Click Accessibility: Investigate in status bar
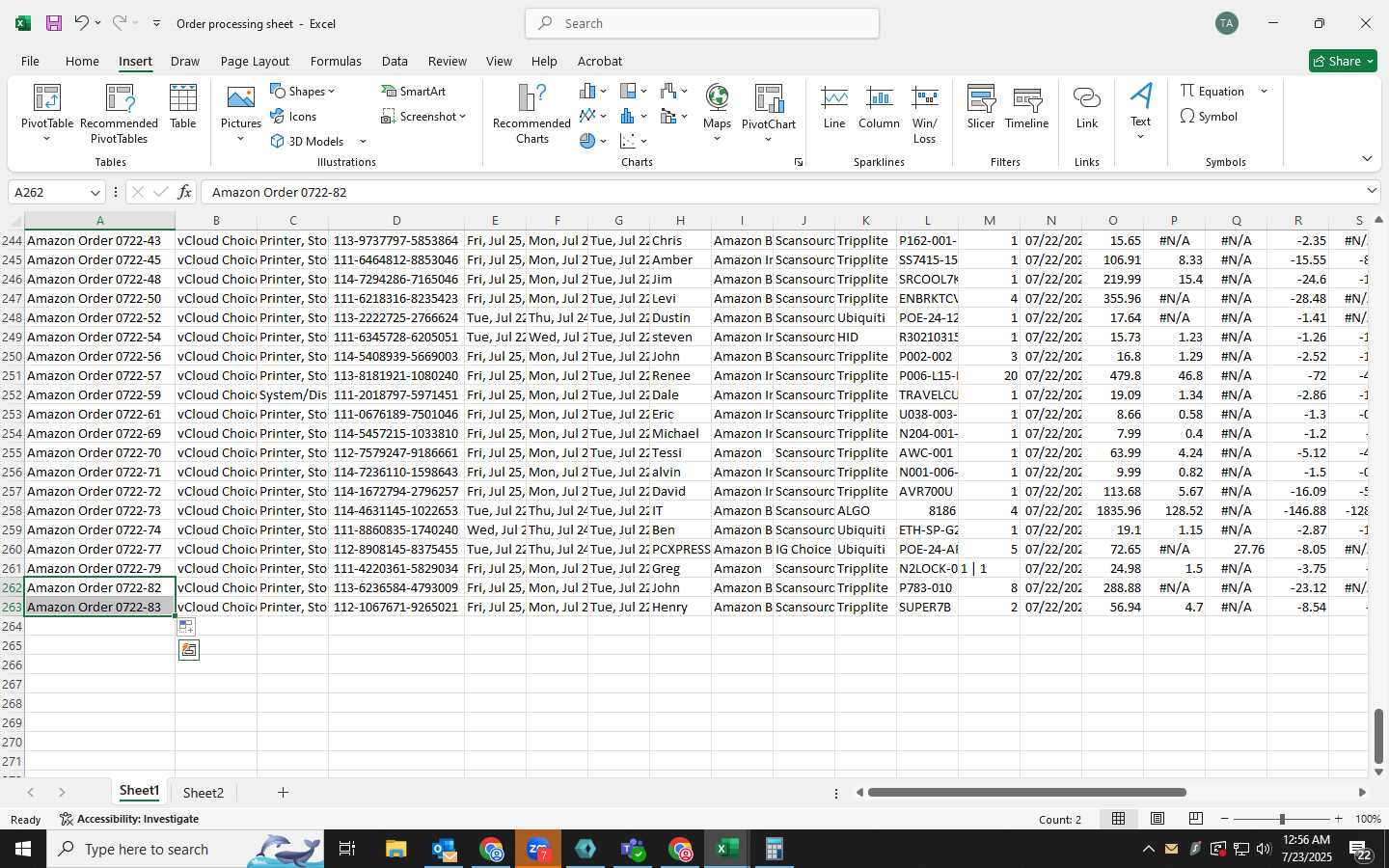The width and height of the screenshot is (1389, 868). click(129, 819)
